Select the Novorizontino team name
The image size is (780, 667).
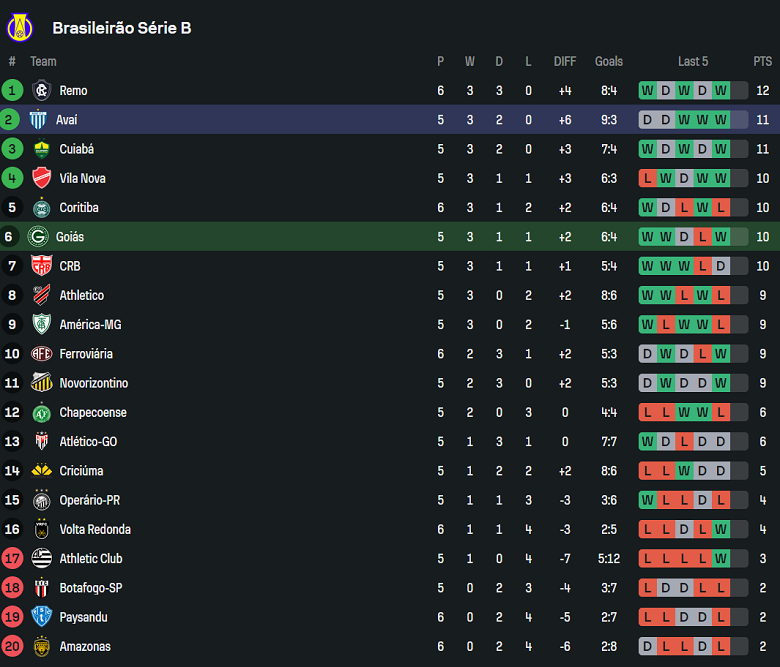click(x=93, y=384)
